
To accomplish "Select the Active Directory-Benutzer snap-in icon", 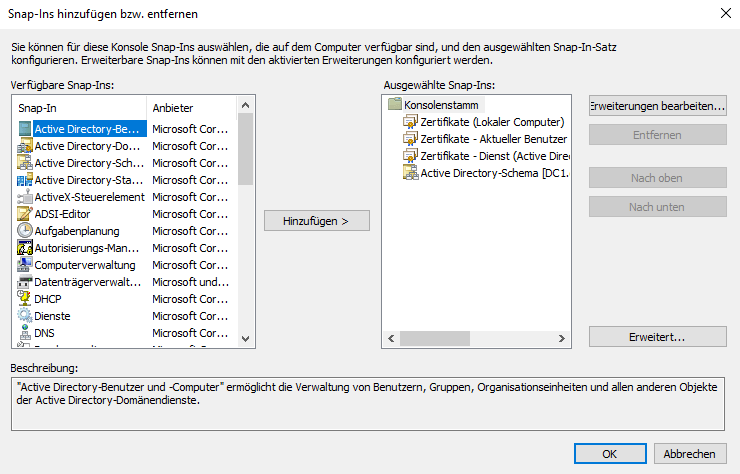I will 25,129.
